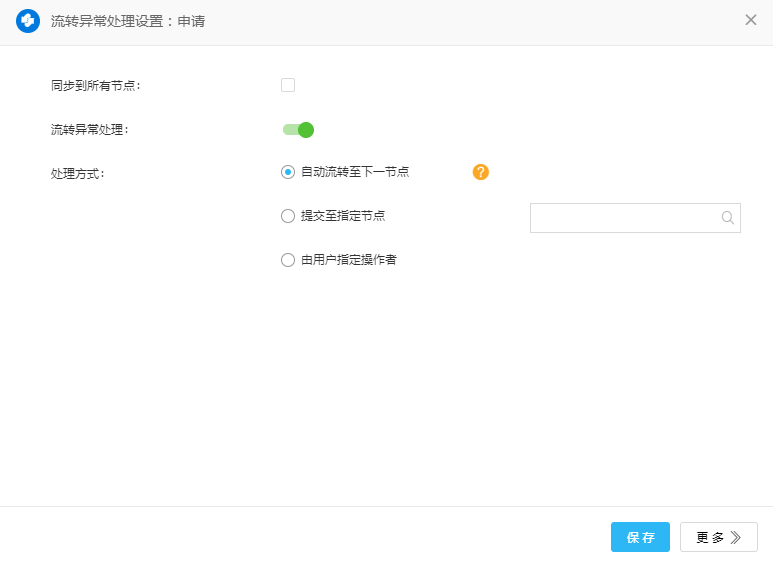Choose the 提交至指定节点 radio circle
Screen dimensions: 773x562
[288, 216]
